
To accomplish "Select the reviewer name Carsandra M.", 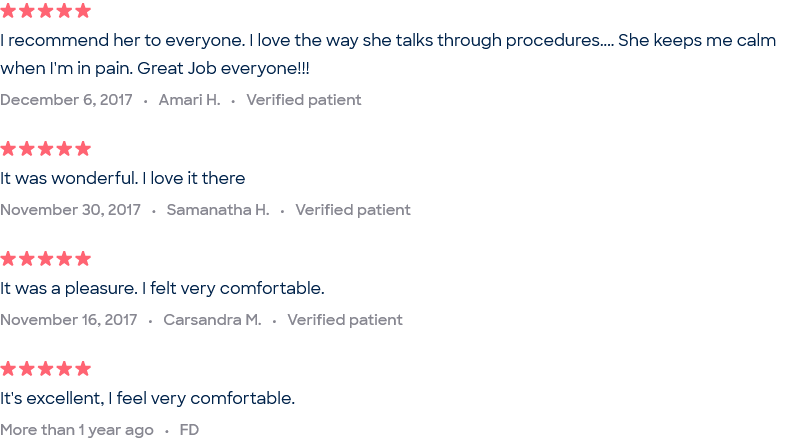I will (212, 320).
